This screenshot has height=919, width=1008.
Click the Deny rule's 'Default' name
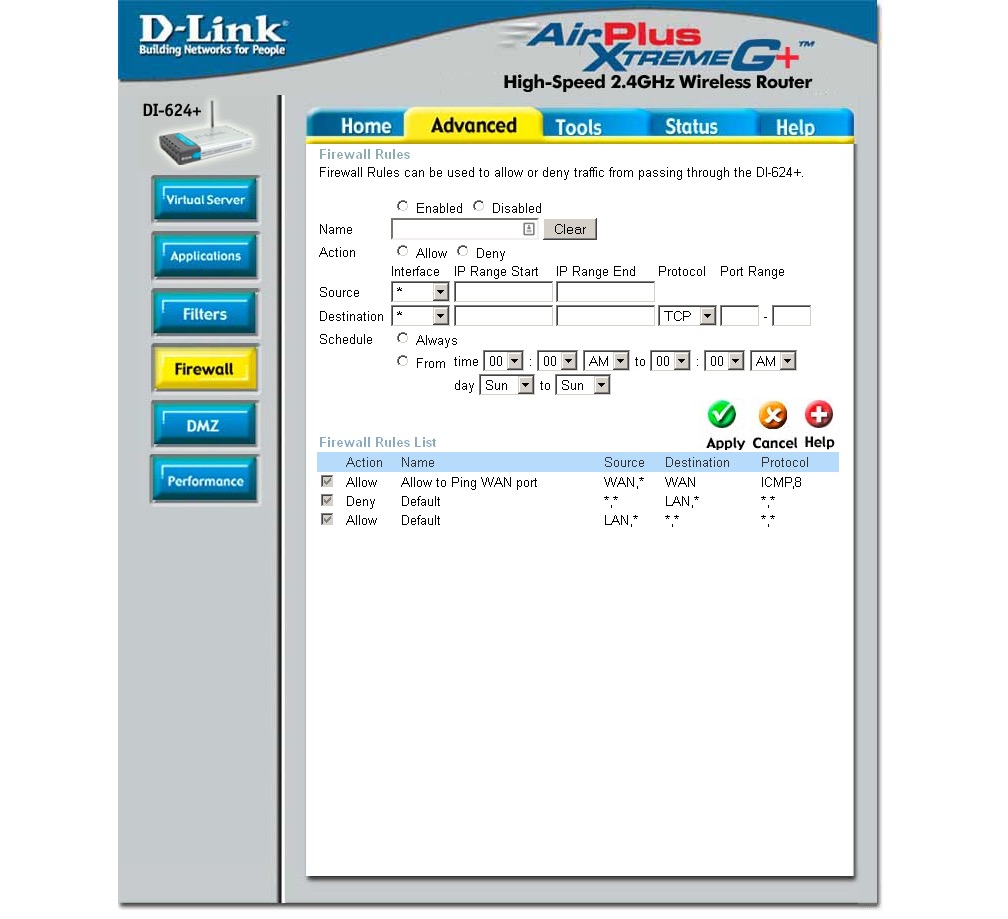[420, 501]
